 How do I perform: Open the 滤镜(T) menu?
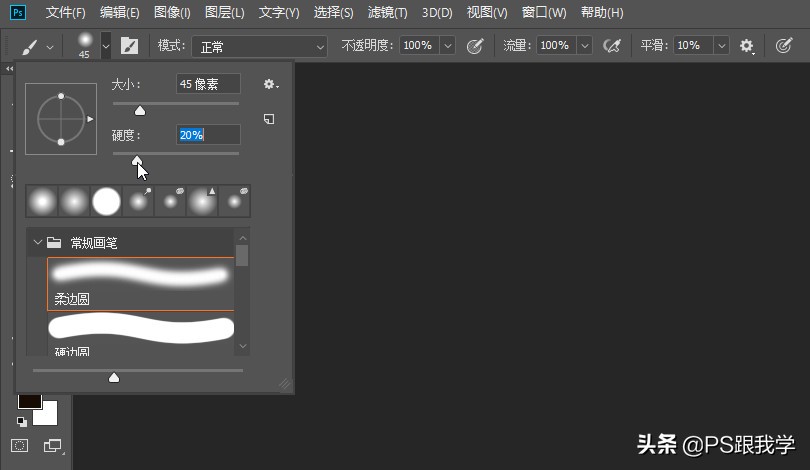(x=387, y=13)
